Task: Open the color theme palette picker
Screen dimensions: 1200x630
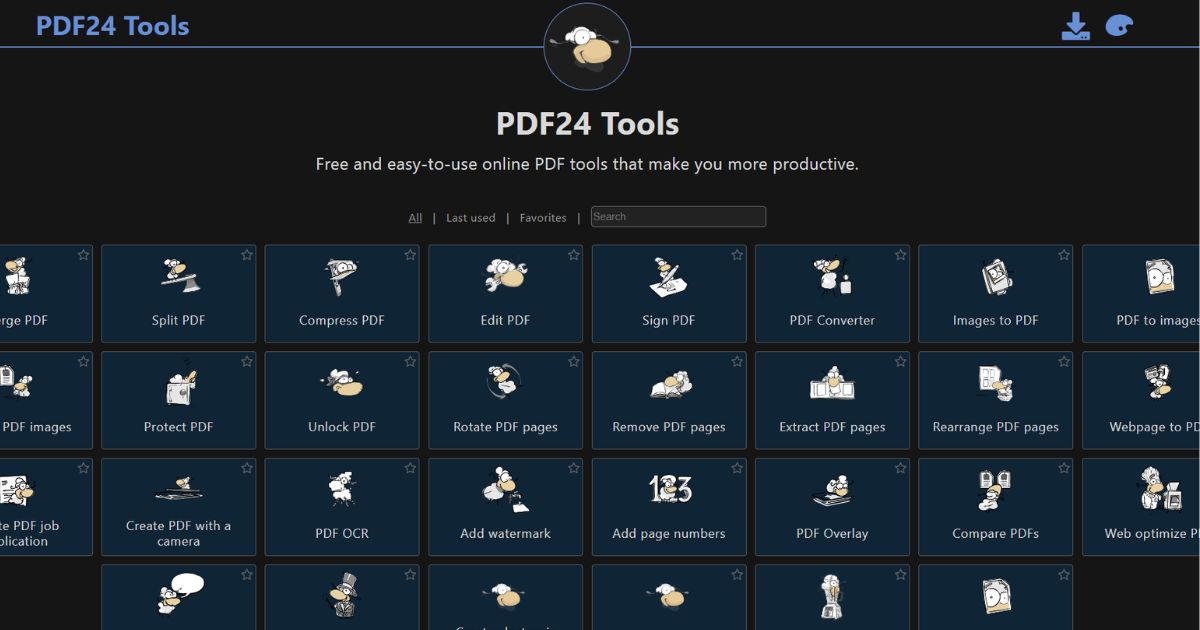Action: [1120, 25]
